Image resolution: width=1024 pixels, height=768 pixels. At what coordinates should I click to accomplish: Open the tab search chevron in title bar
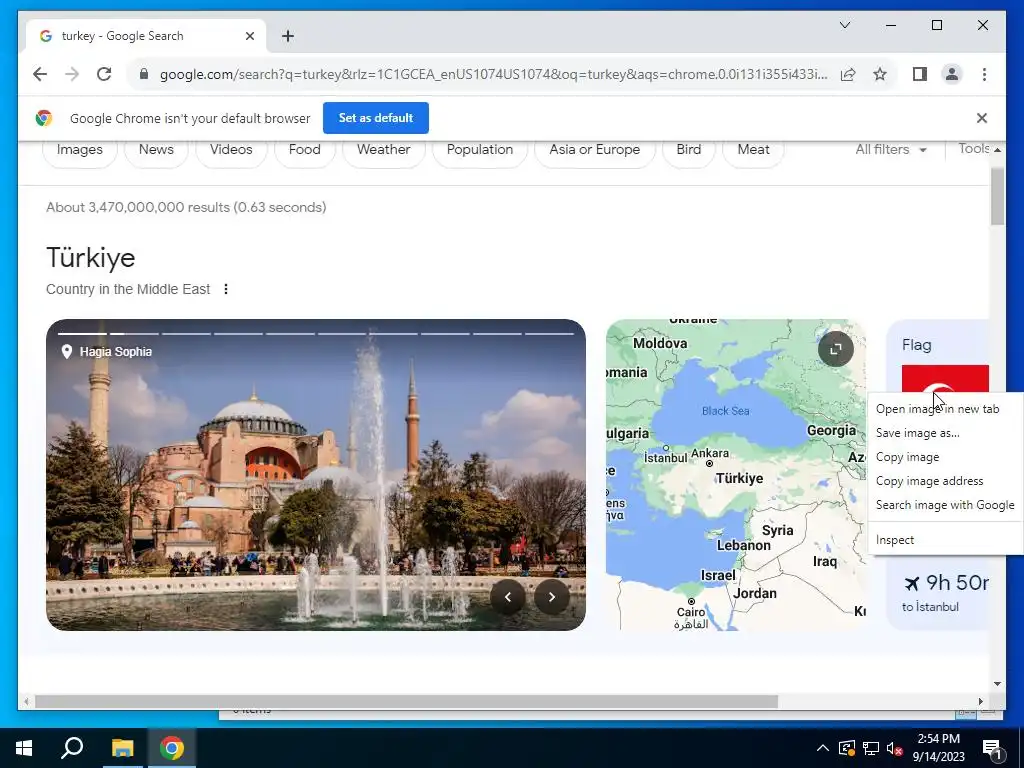click(x=844, y=25)
